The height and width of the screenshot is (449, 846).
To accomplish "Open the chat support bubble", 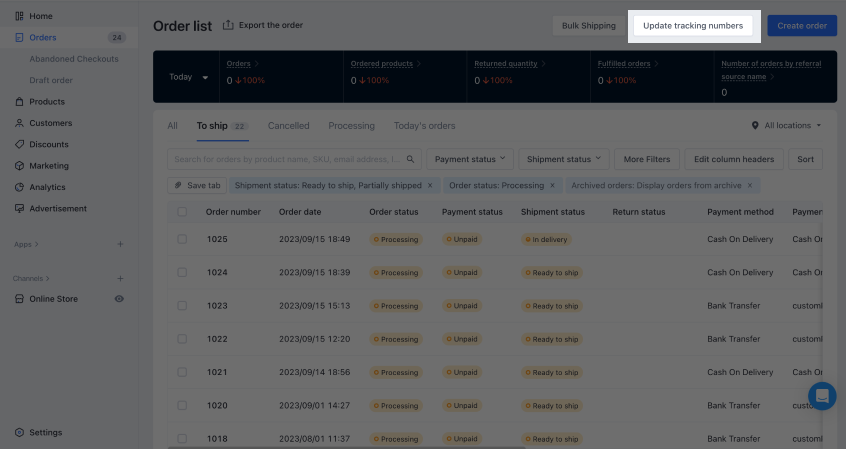I will point(822,396).
